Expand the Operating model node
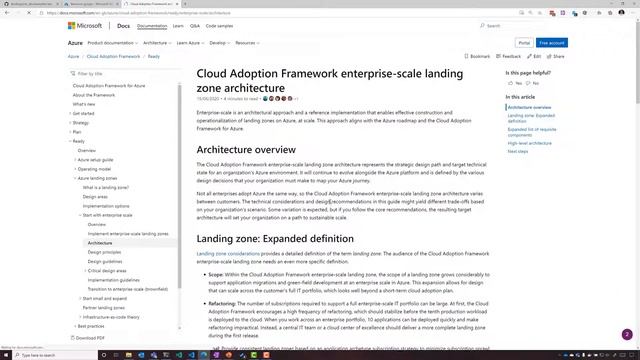The image size is (640, 360). (75, 169)
